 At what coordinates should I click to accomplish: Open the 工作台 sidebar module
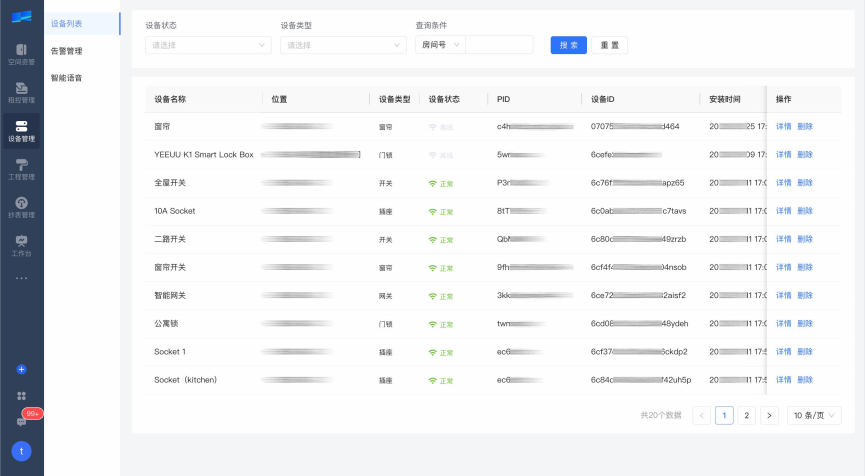22,246
